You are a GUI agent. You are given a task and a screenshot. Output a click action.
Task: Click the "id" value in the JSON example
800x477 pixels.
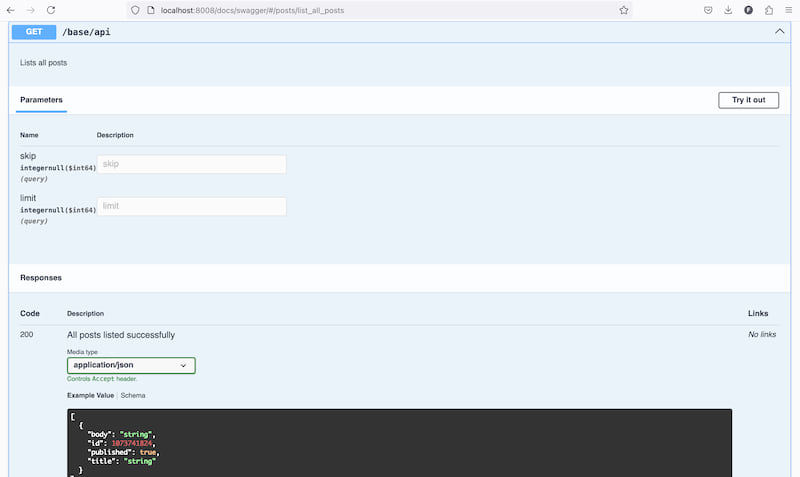[x=132, y=443]
